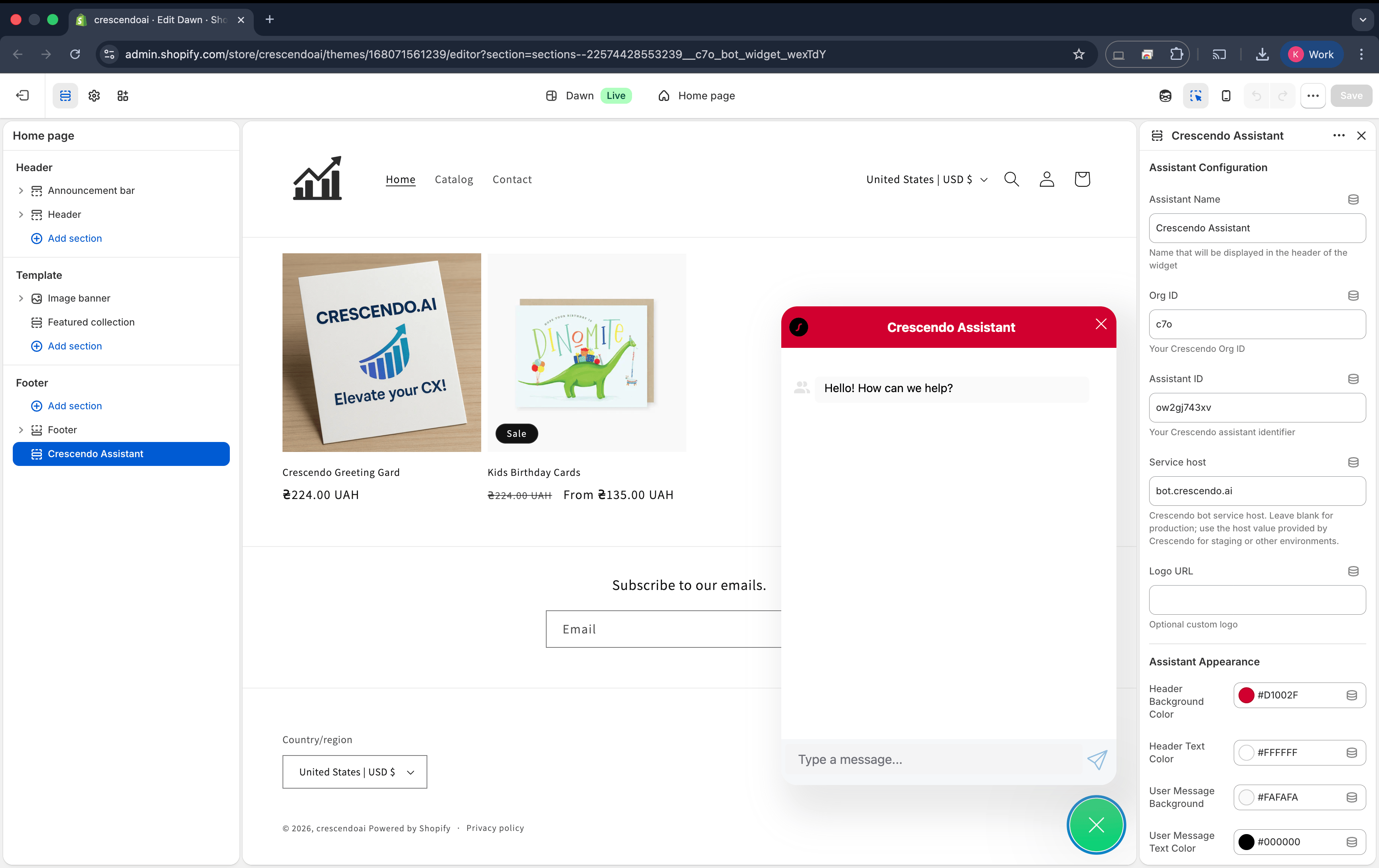Toggle the inspector selection mode icon
The width and height of the screenshot is (1379, 868).
(x=1196, y=96)
